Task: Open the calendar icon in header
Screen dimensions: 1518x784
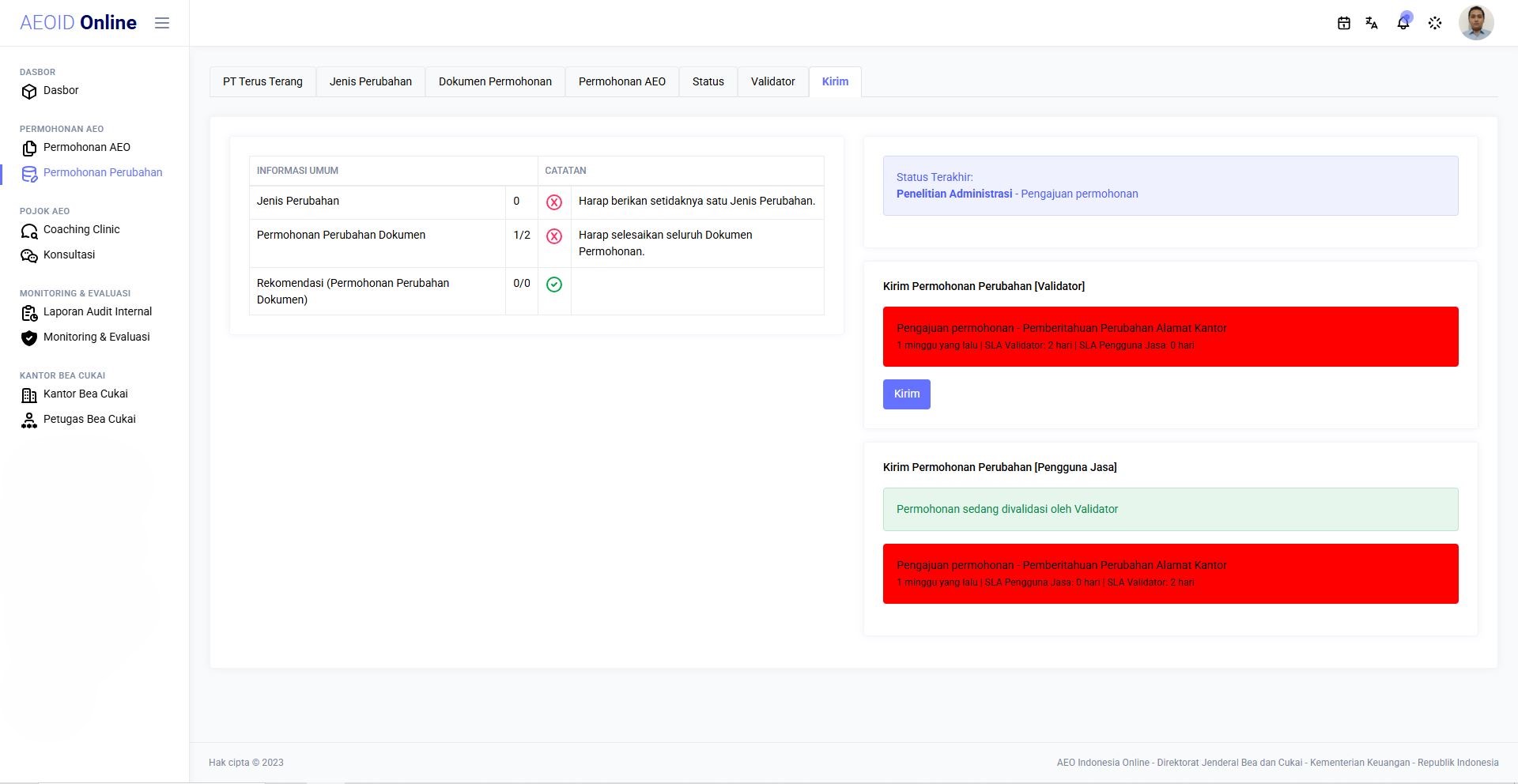Action: 1343,23
